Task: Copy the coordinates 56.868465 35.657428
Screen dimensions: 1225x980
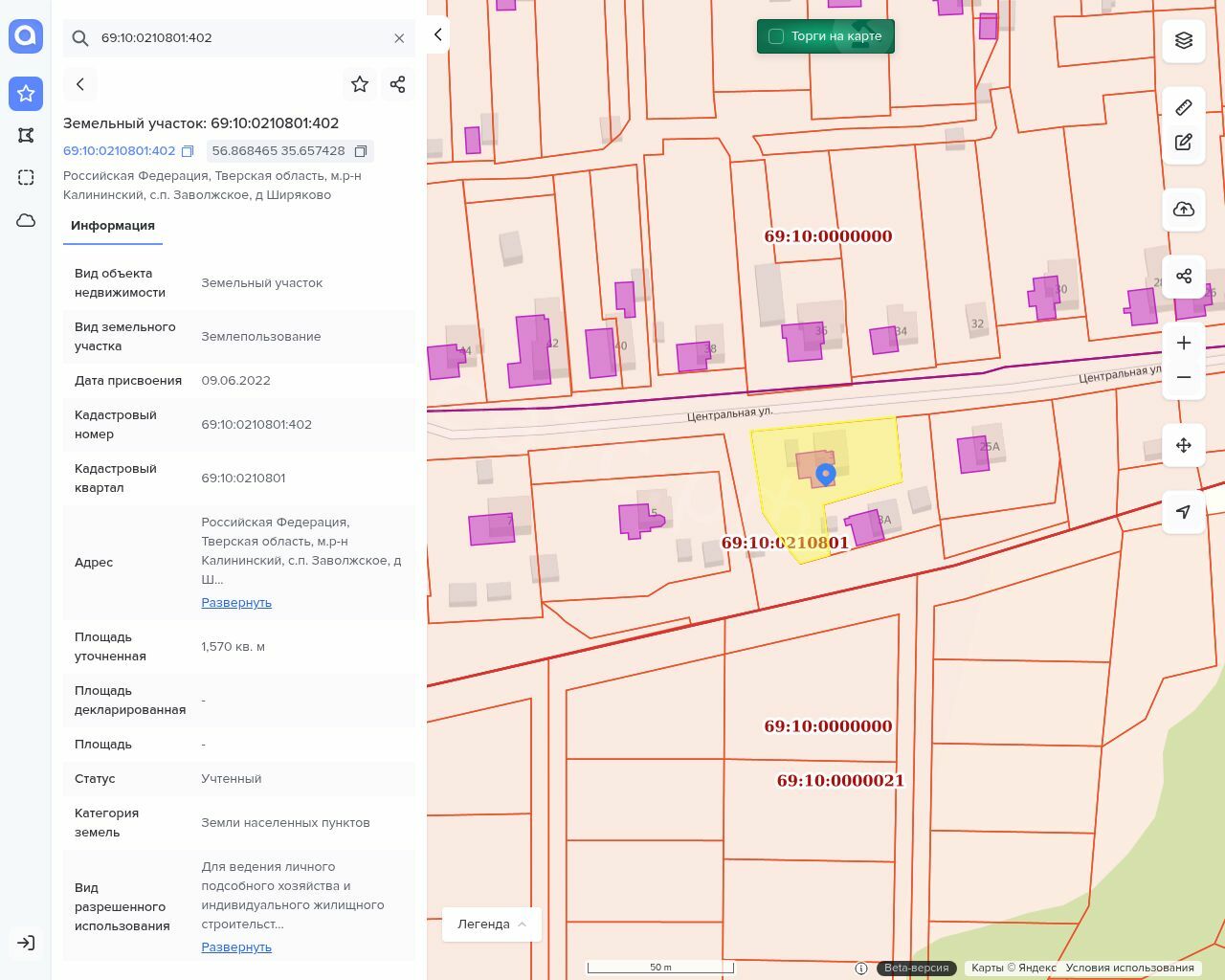Action: coord(361,151)
